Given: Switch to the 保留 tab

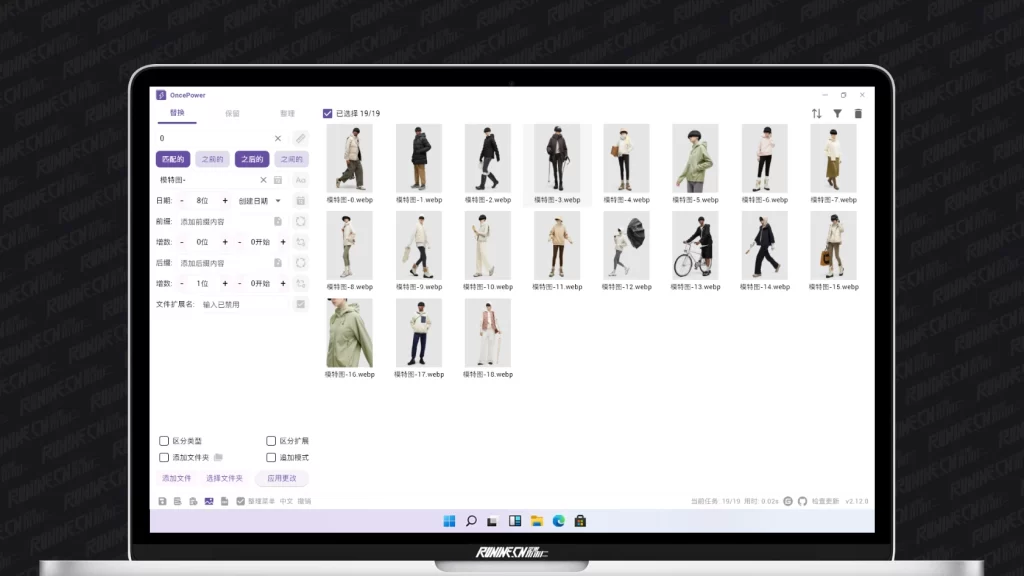Looking at the screenshot, I should click(x=232, y=114).
